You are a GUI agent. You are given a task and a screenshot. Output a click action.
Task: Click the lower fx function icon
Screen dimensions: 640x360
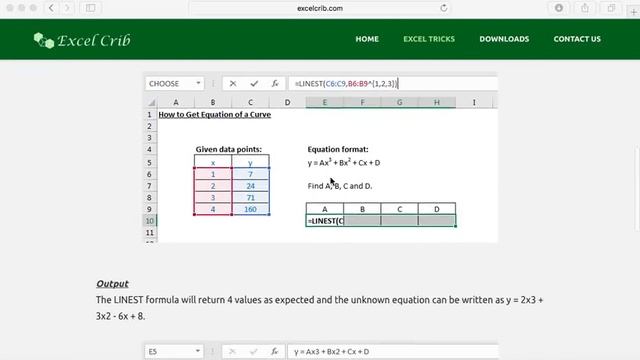pyautogui.click(x=275, y=351)
